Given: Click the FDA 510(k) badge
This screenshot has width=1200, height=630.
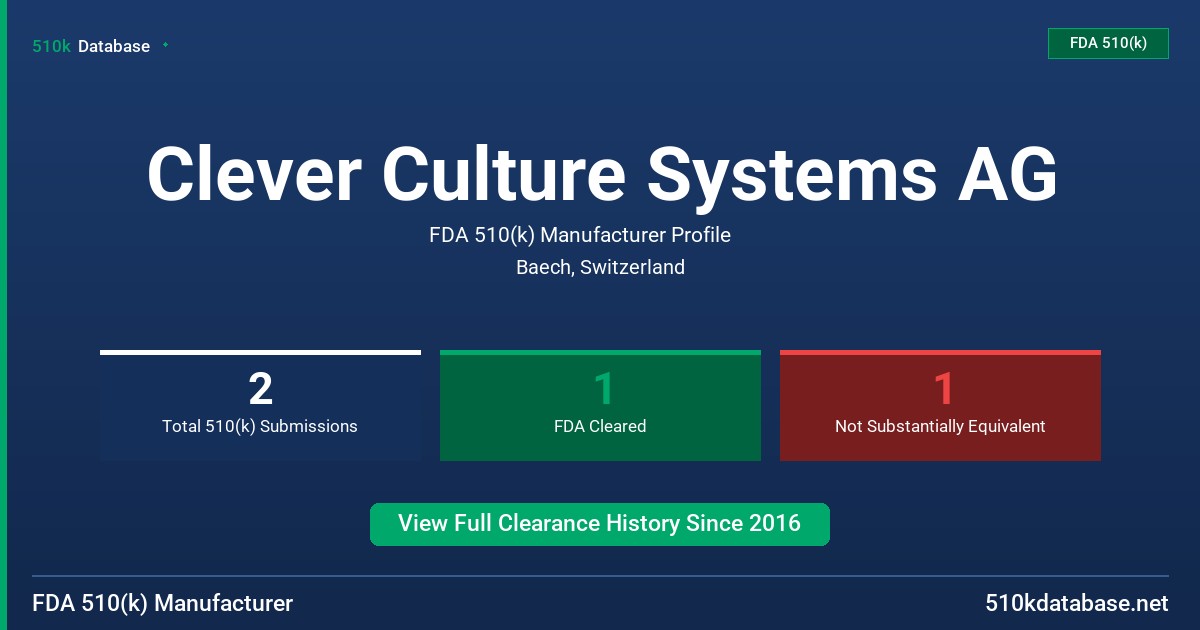Looking at the screenshot, I should click(x=1108, y=43).
